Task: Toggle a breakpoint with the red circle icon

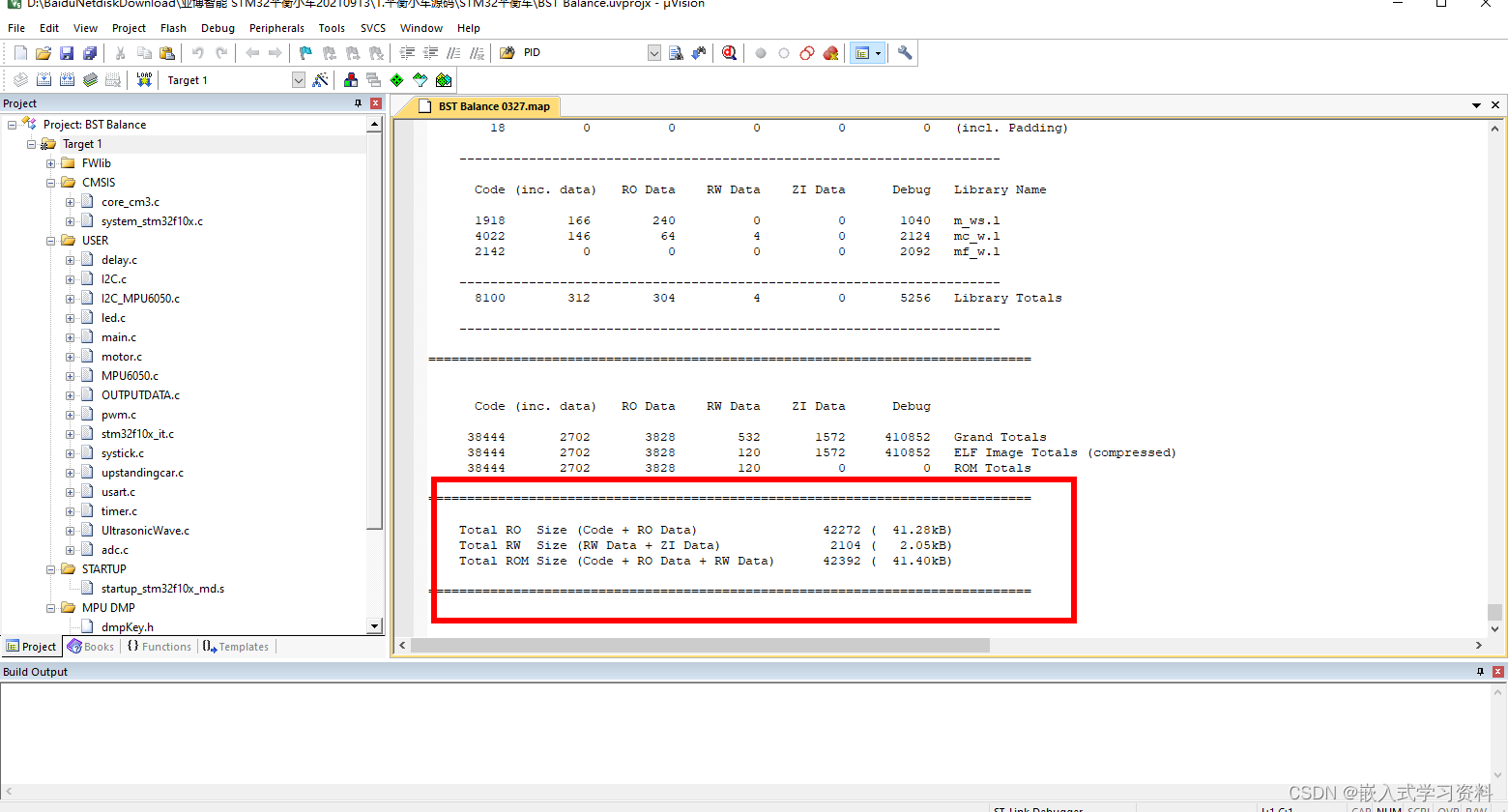Action: point(761,52)
